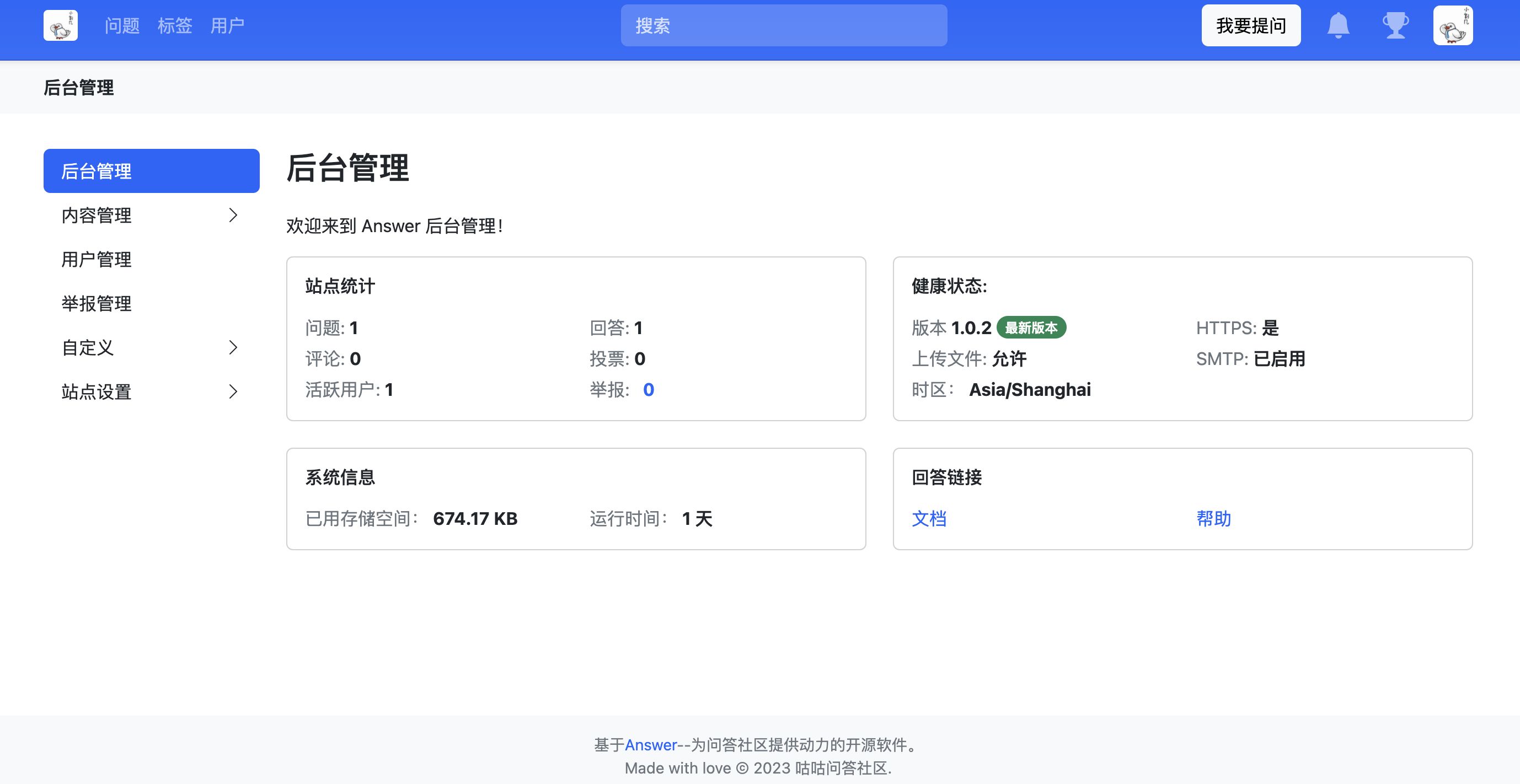Open 用户管理 in the sidebar
1520x784 pixels.
(x=97, y=260)
